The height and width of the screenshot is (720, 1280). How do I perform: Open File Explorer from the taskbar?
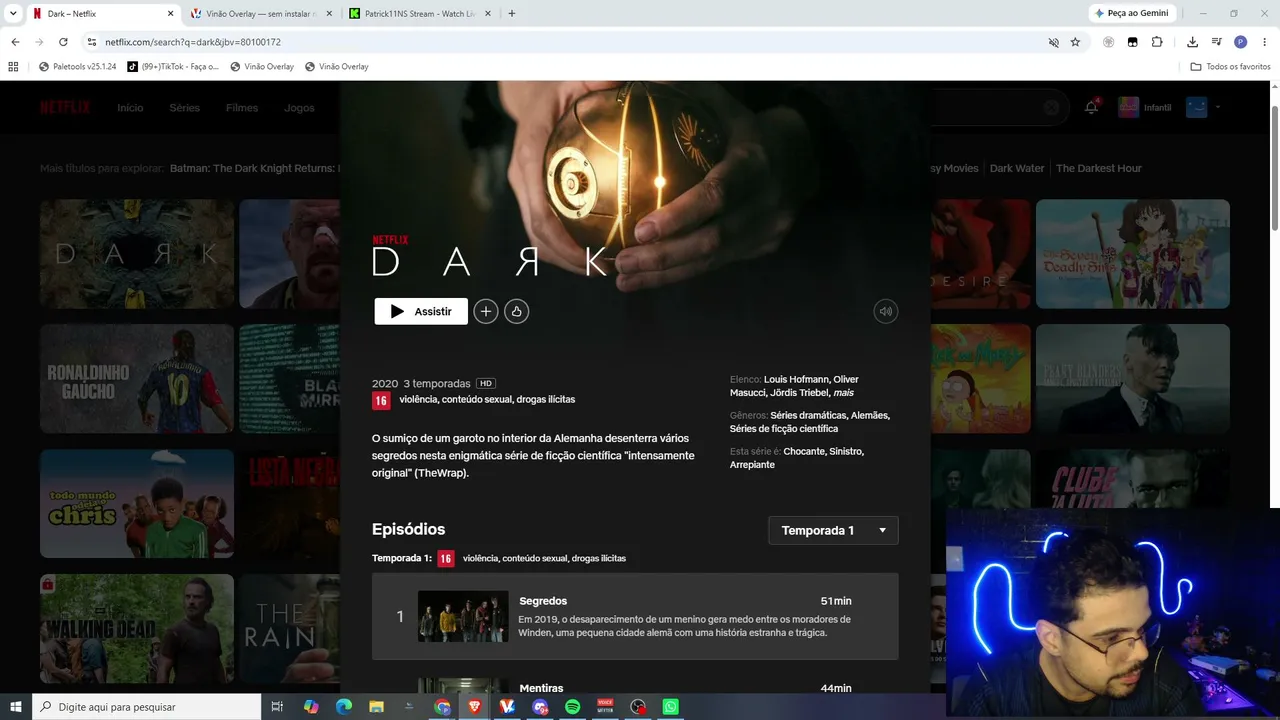pyautogui.click(x=377, y=707)
